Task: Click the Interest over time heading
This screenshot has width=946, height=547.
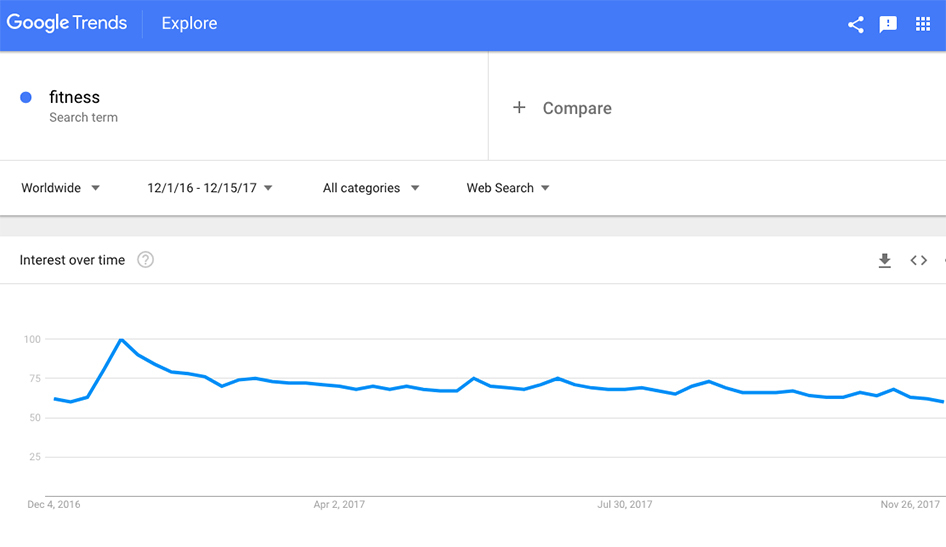Action: [72, 260]
